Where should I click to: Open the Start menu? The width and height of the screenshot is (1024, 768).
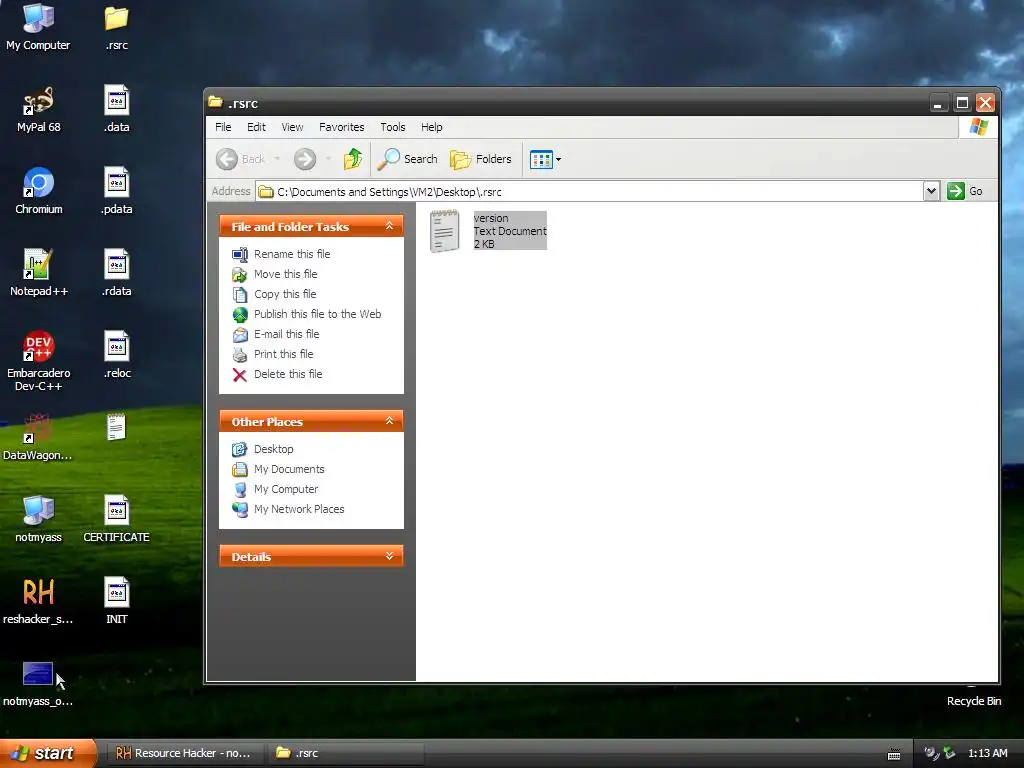(47, 753)
